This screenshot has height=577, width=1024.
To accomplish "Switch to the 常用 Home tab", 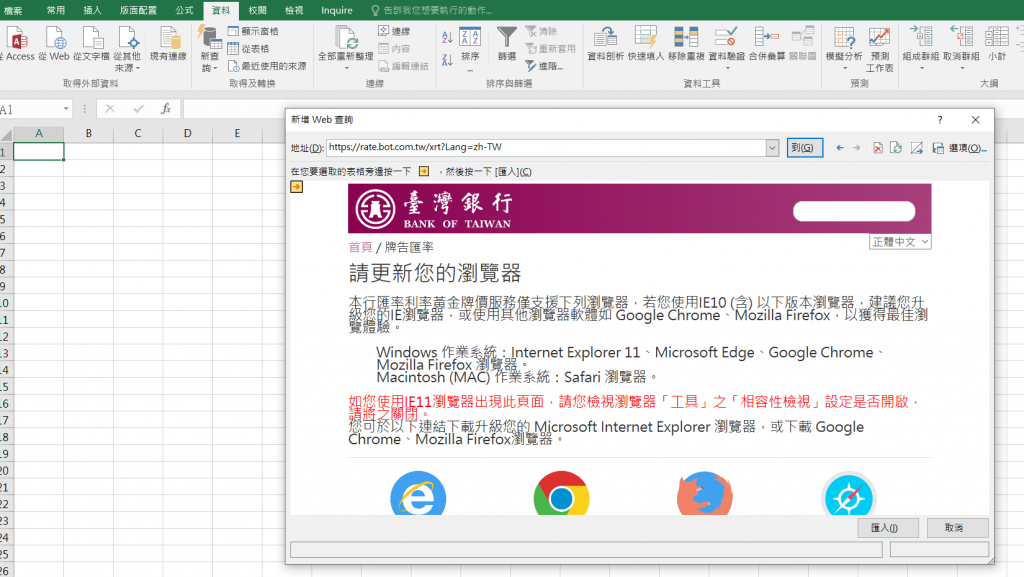I will point(56,10).
